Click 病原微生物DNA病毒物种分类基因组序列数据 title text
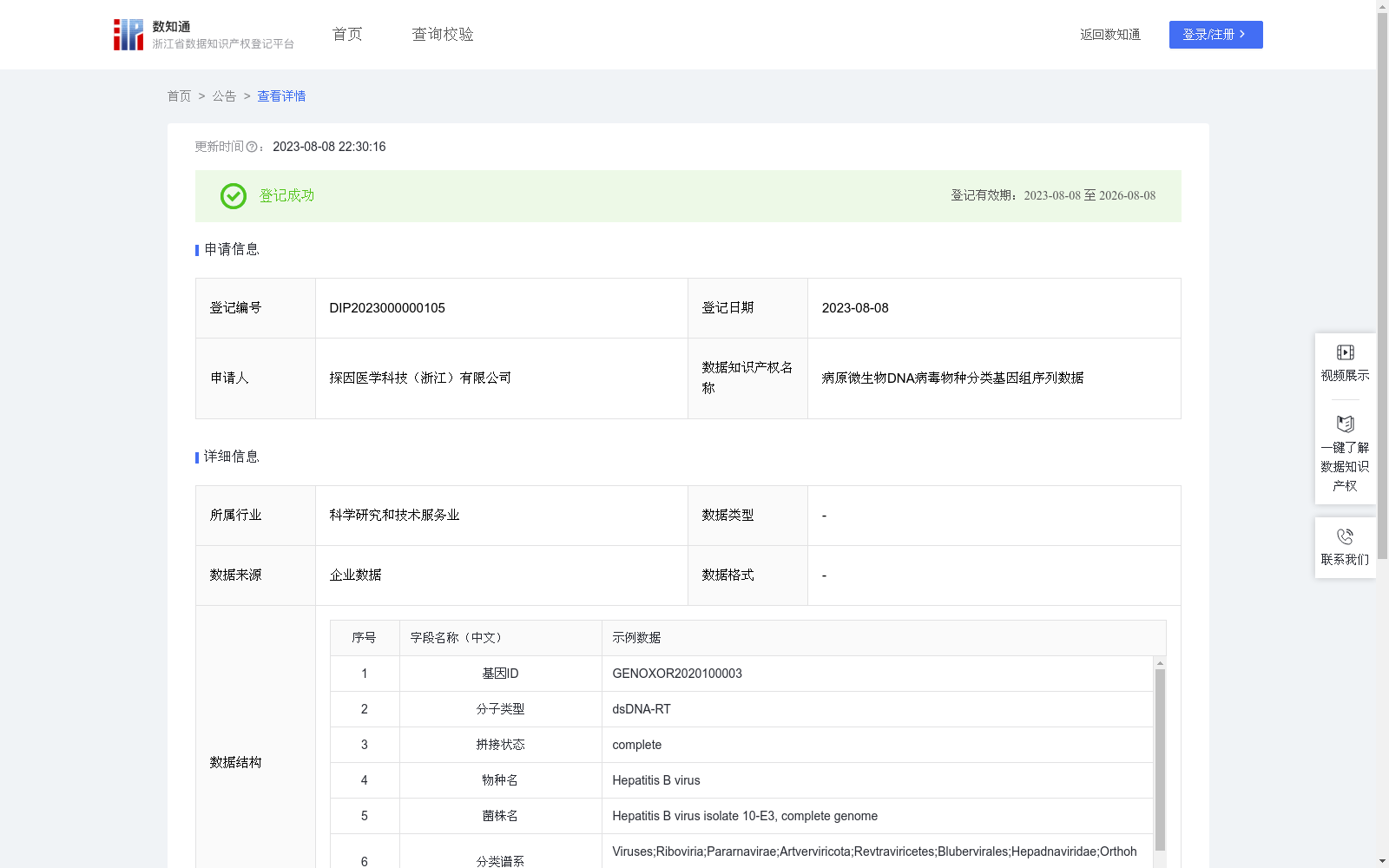The image size is (1389, 868). pyautogui.click(x=952, y=378)
